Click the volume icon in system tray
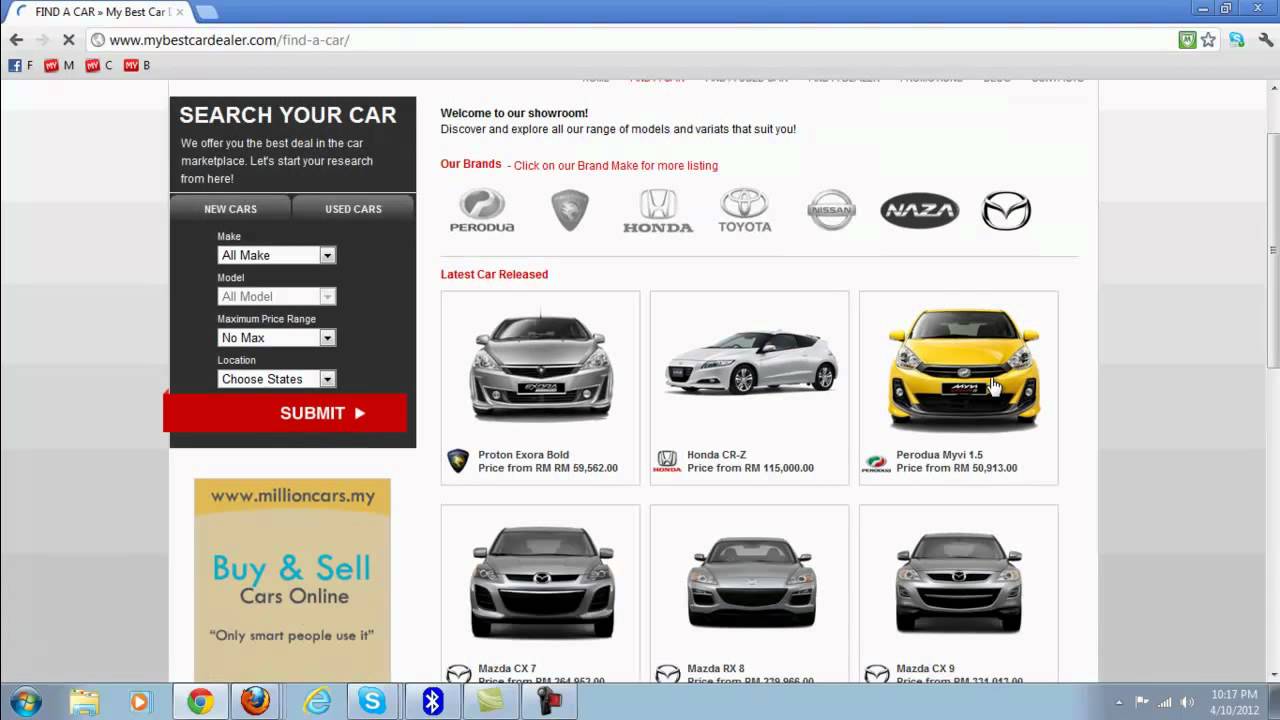This screenshot has height=720, width=1280. [x=1188, y=702]
